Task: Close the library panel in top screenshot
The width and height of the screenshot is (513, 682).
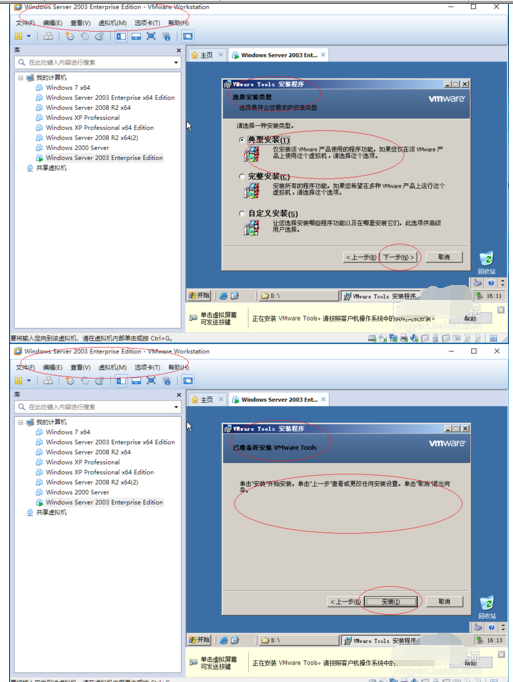Action: tap(178, 50)
